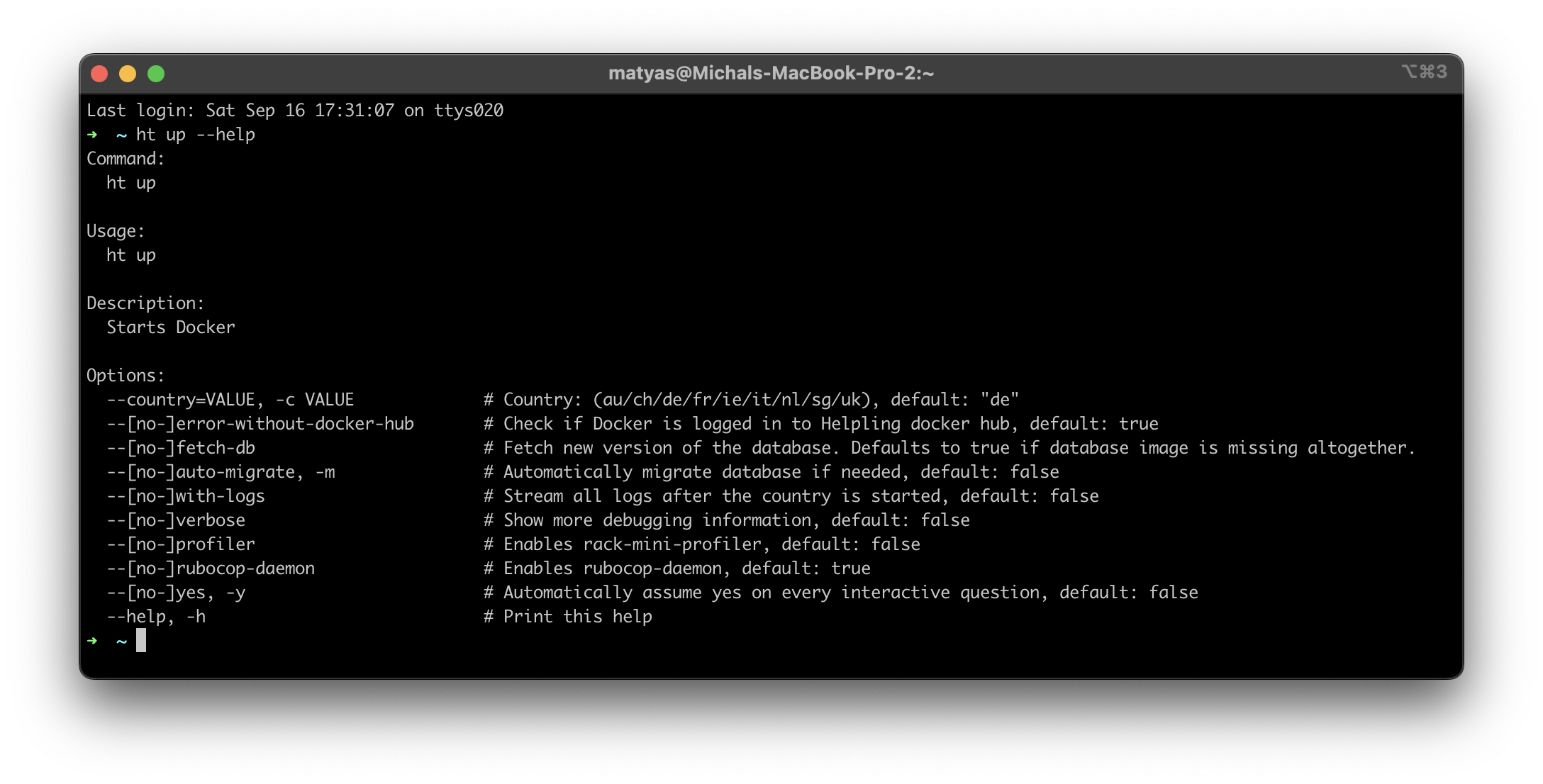Click the '--[no-]profiler' option text
This screenshot has height=784, width=1543.
(180, 544)
